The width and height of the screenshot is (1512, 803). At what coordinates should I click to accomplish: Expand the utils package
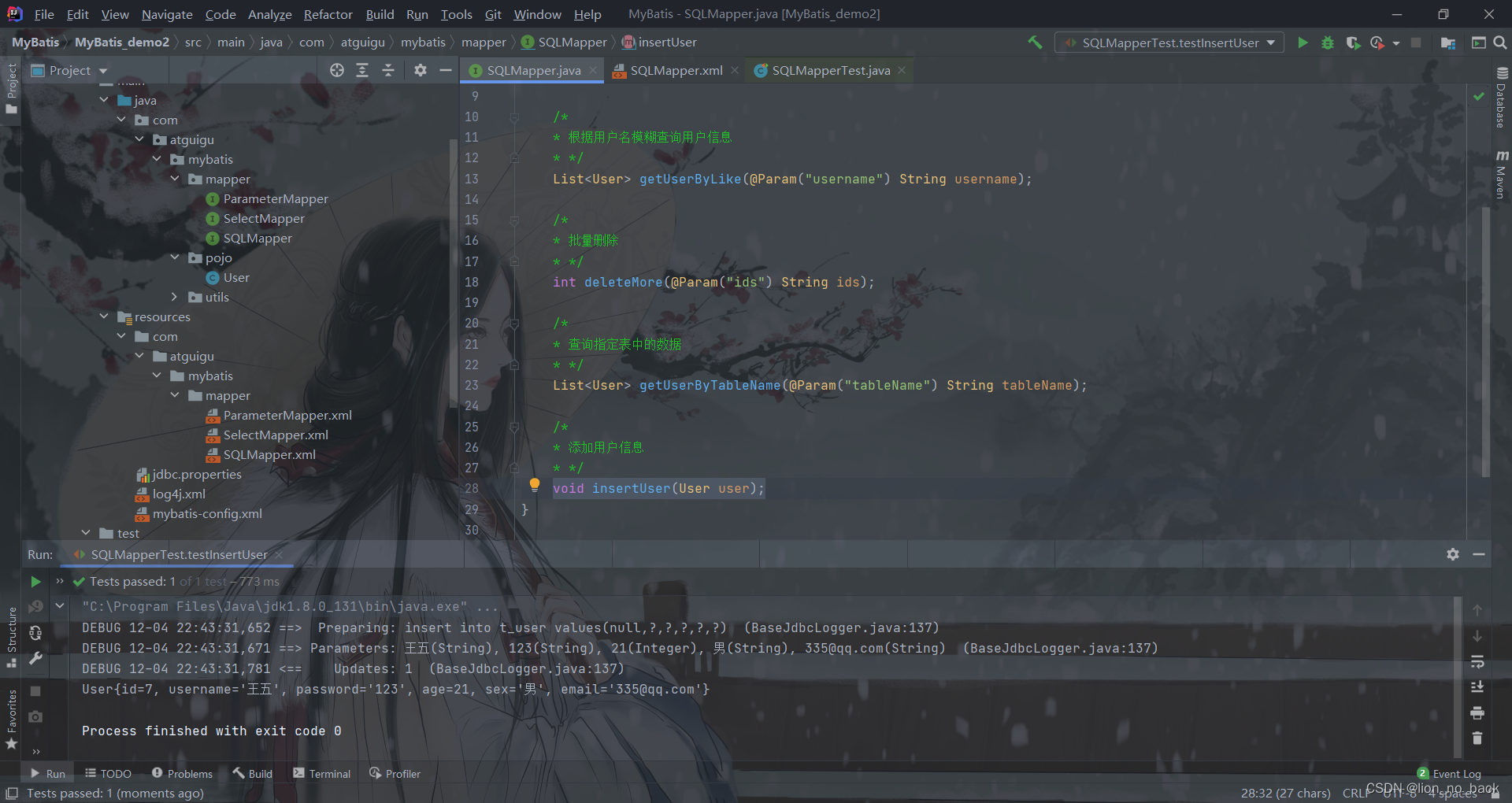tap(175, 297)
